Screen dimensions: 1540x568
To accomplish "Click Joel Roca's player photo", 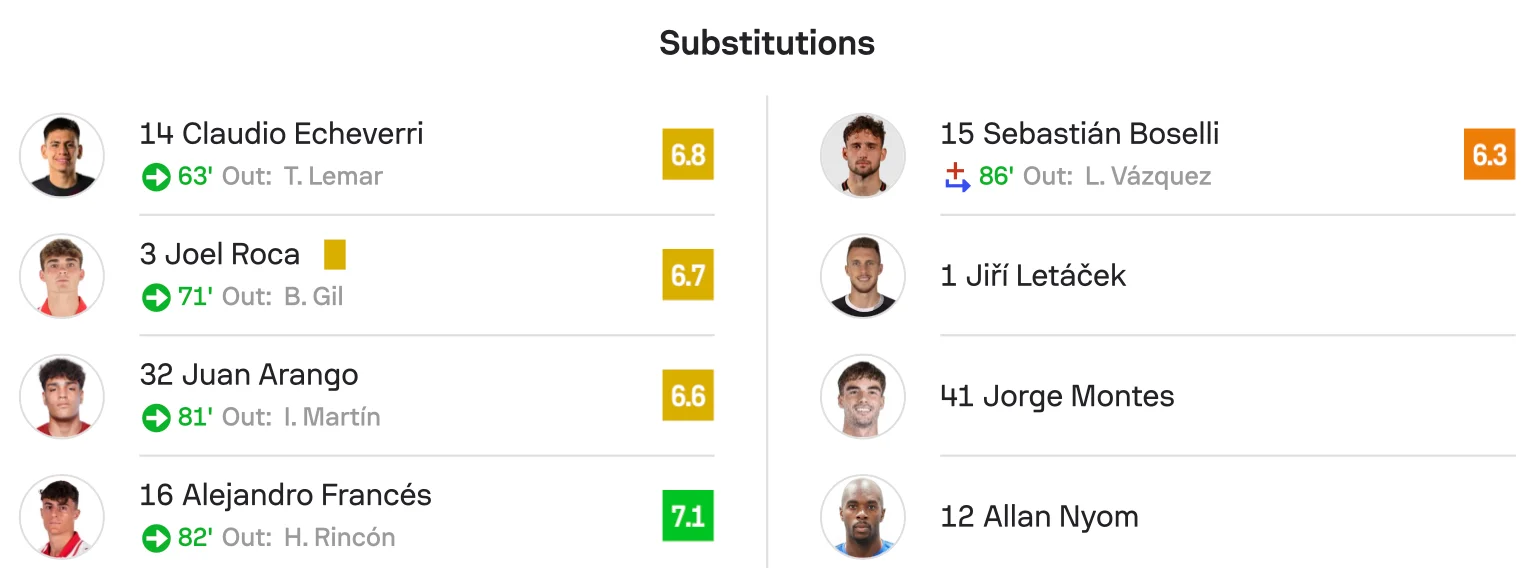I will (62, 276).
